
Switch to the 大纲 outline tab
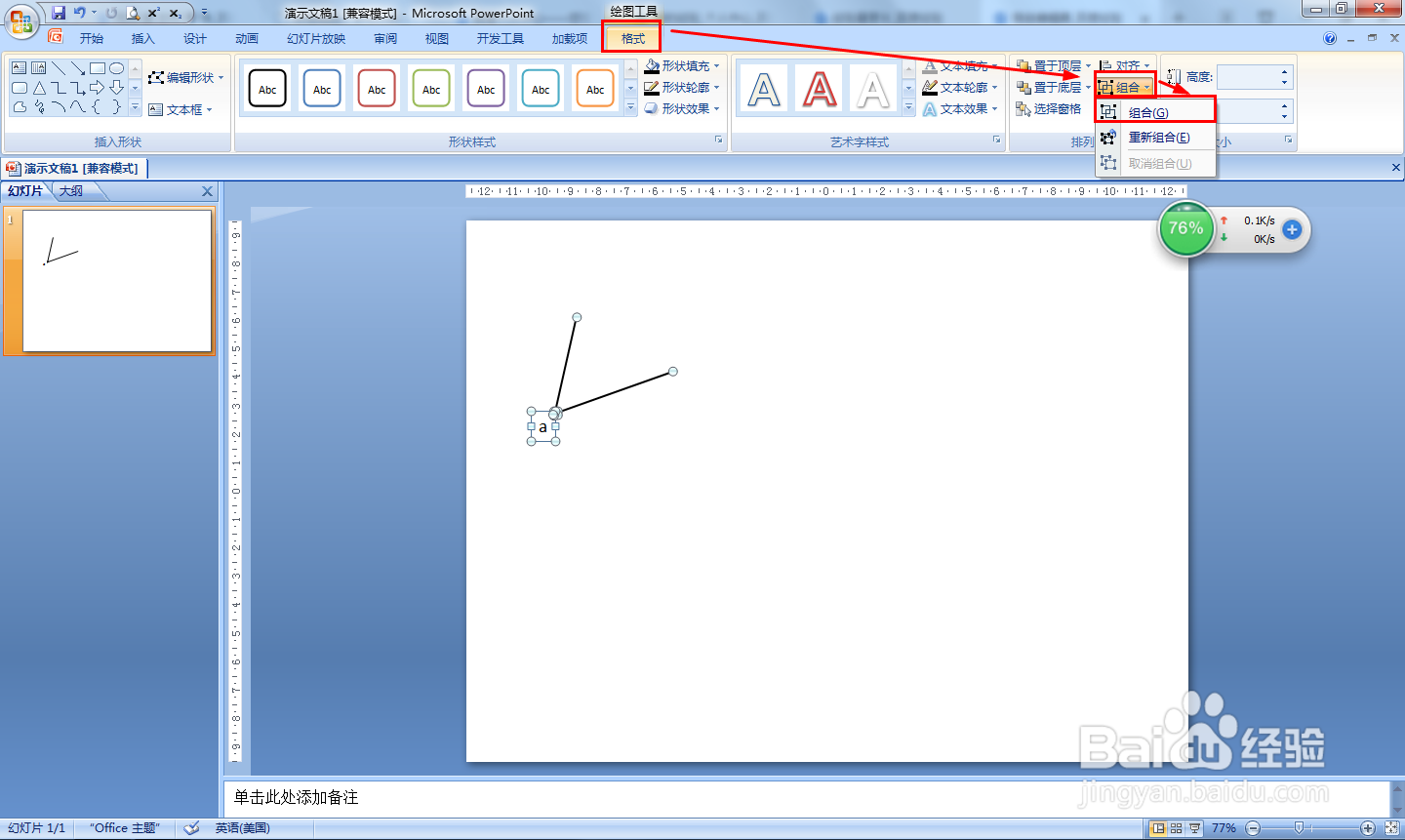click(x=71, y=191)
